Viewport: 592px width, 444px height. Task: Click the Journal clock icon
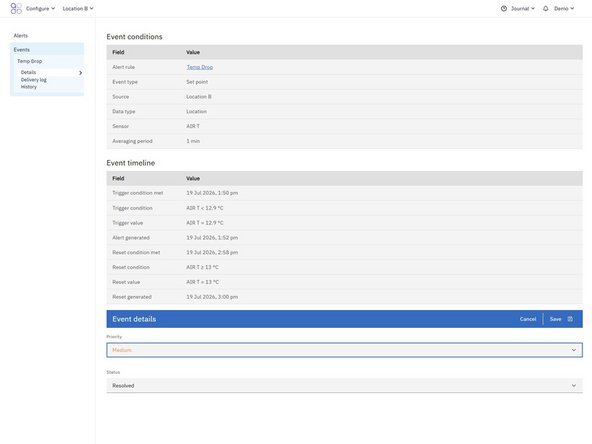click(x=504, y=8)
